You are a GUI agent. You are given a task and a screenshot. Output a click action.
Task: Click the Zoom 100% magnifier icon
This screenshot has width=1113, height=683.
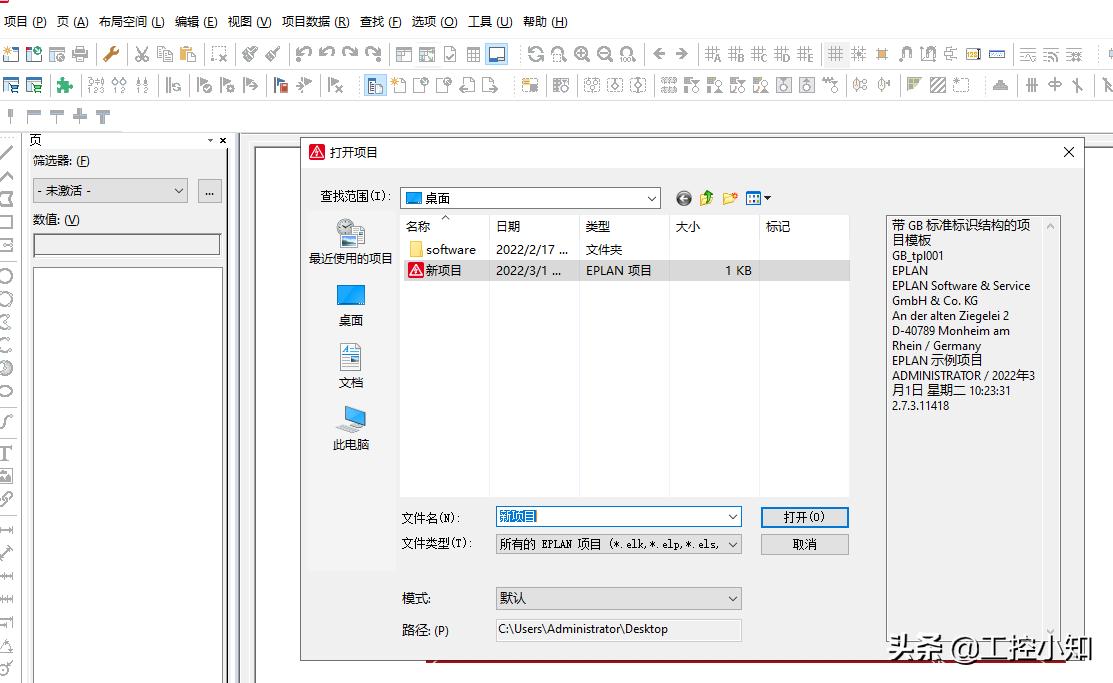[x=627, y=54]
